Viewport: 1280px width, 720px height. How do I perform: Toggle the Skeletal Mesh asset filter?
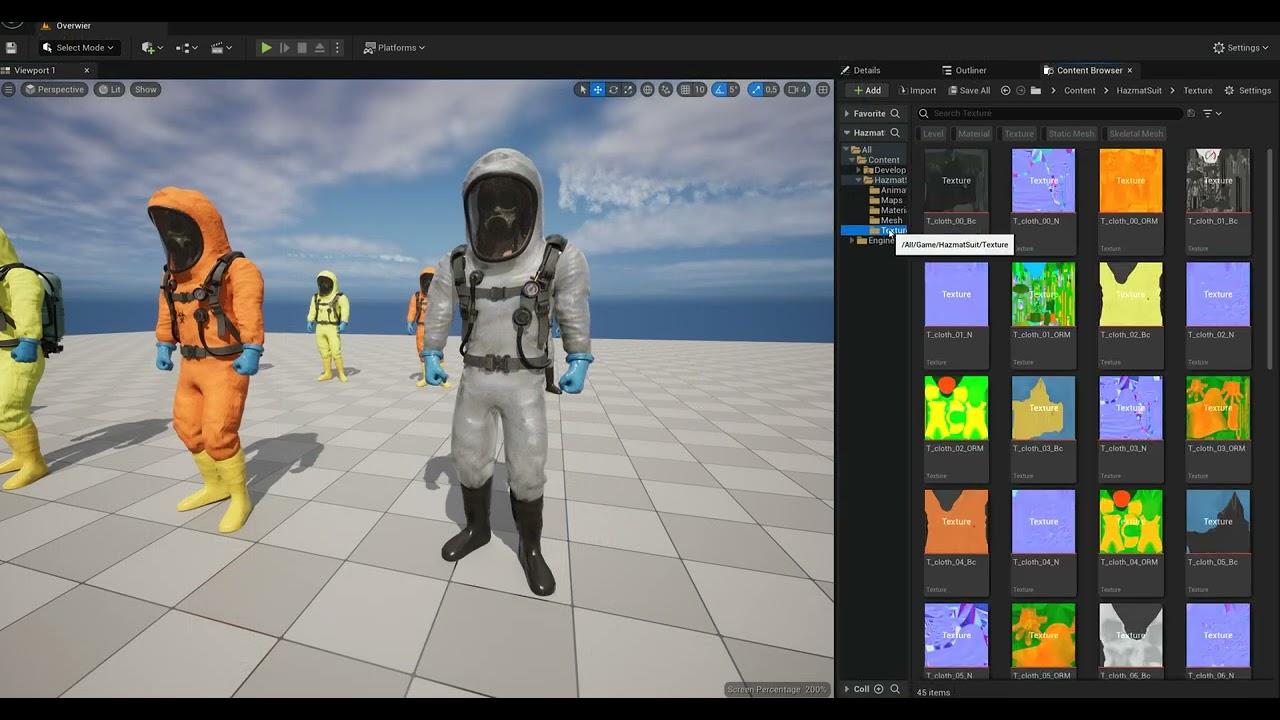[x=1136, y=133]
